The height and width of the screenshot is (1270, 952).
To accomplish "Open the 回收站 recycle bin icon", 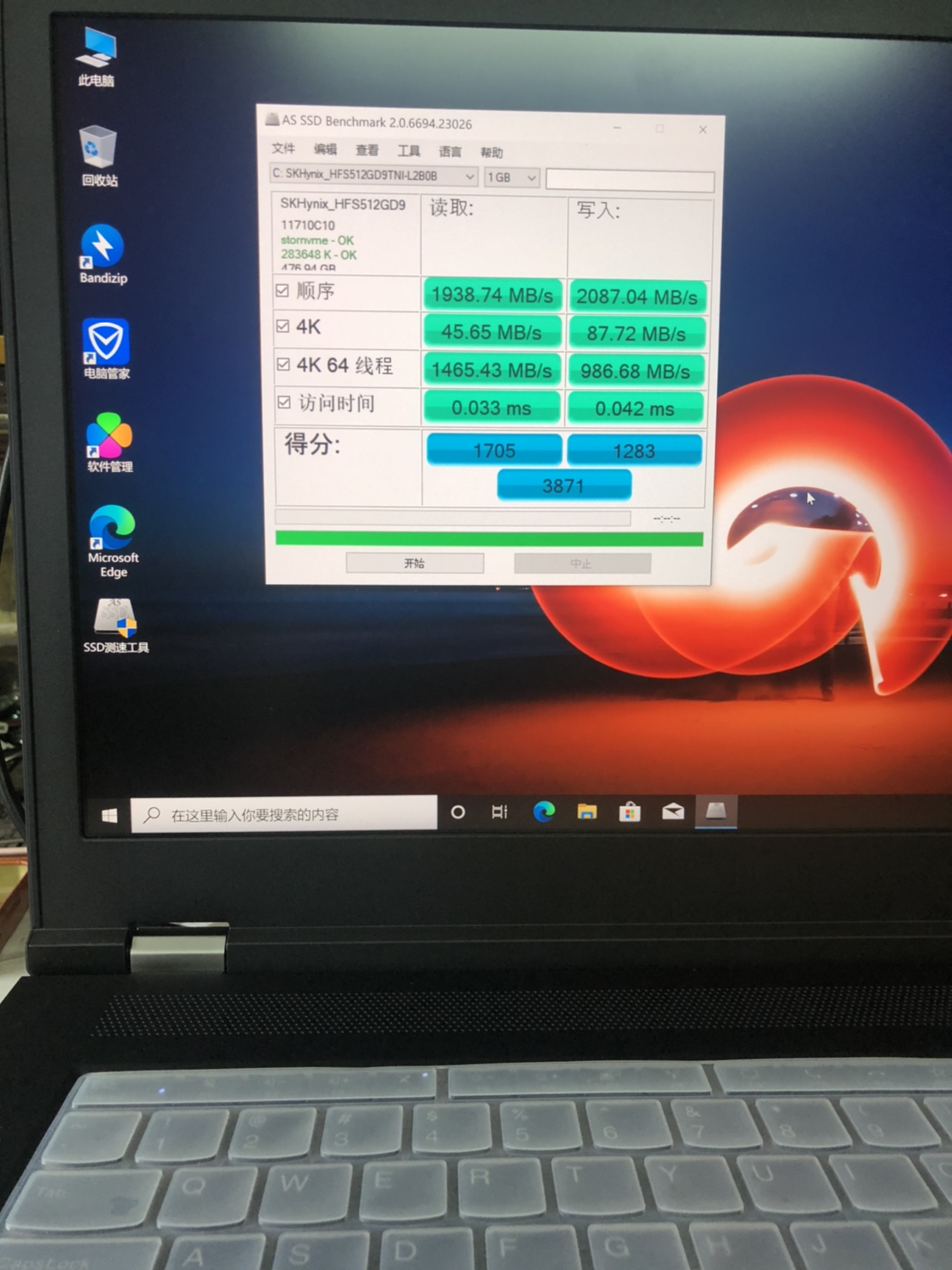I will point(98,156).
